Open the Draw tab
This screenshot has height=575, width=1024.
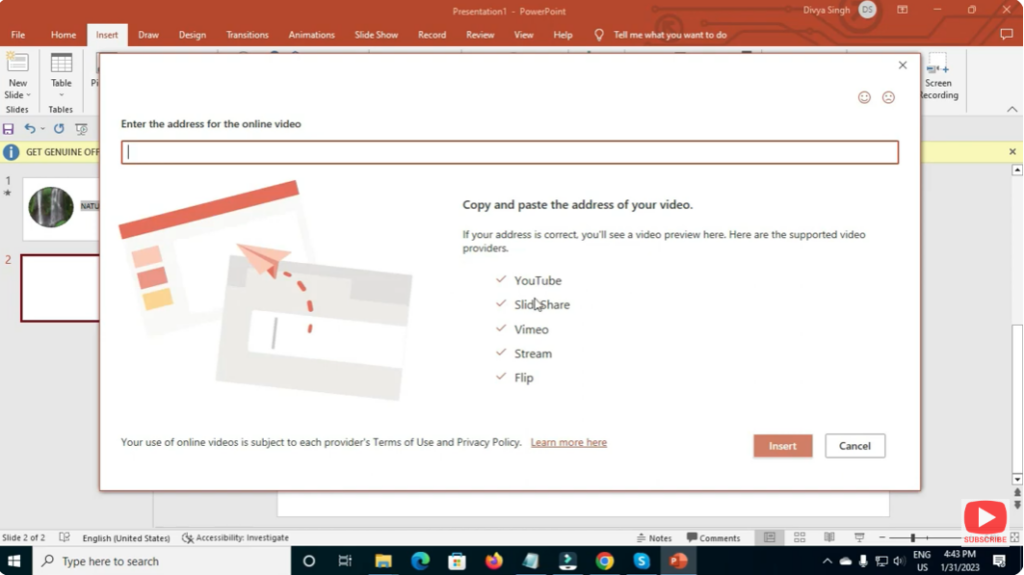[148, 35]
